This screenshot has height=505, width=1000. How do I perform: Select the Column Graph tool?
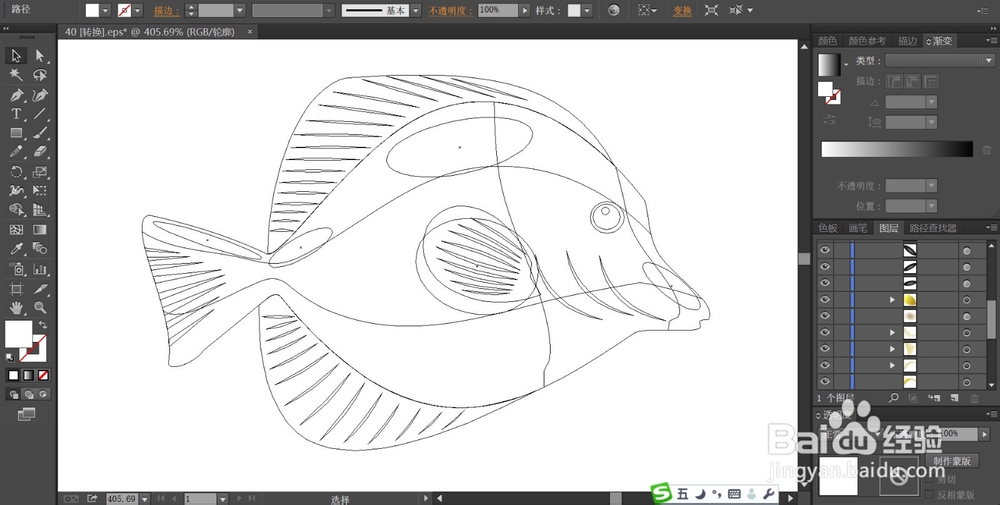pyautogui.click(x=40, y=268)
